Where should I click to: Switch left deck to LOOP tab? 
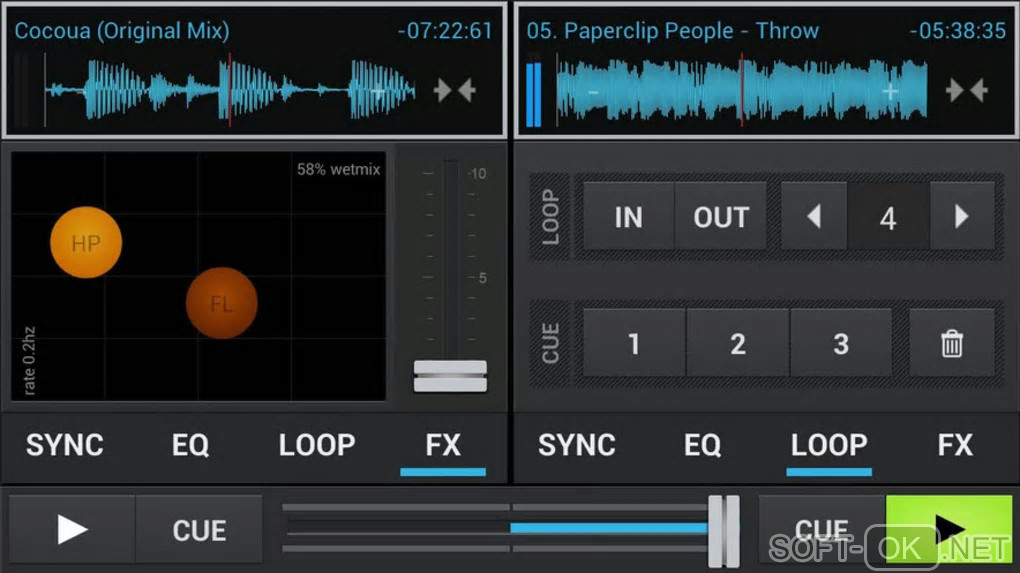[x=317, y=446]
